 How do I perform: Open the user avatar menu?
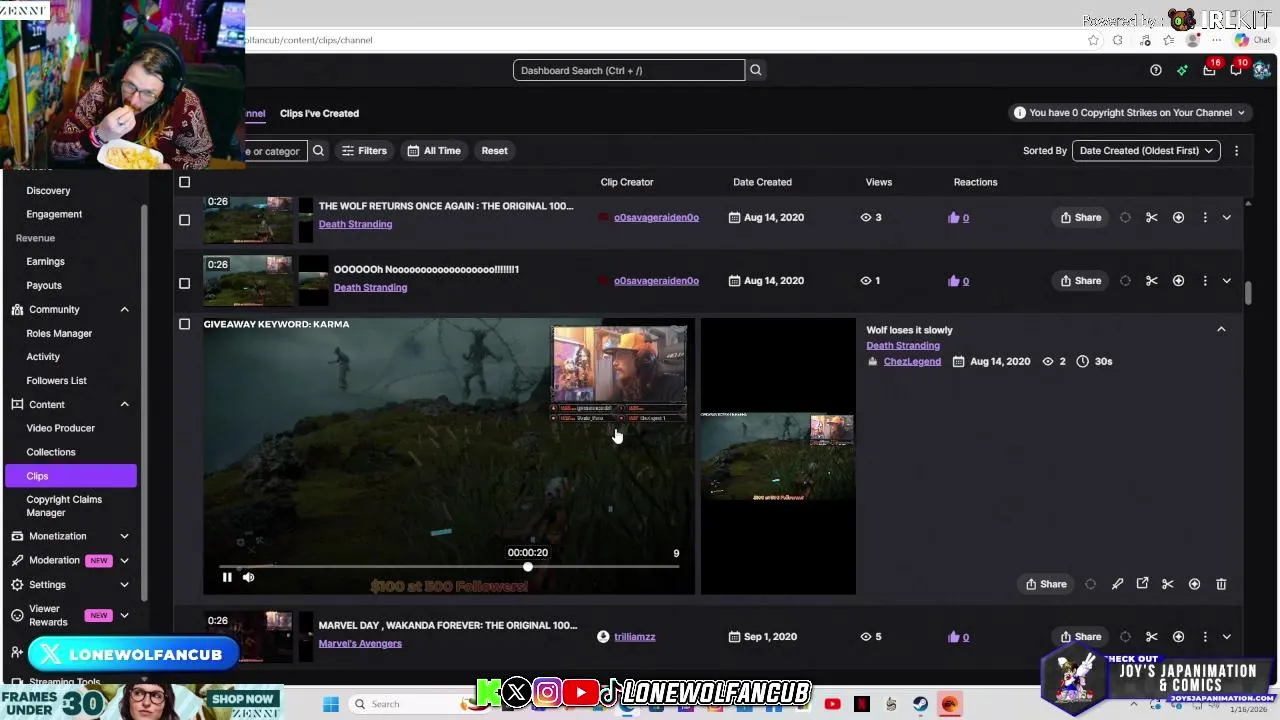click(1262, 70)
